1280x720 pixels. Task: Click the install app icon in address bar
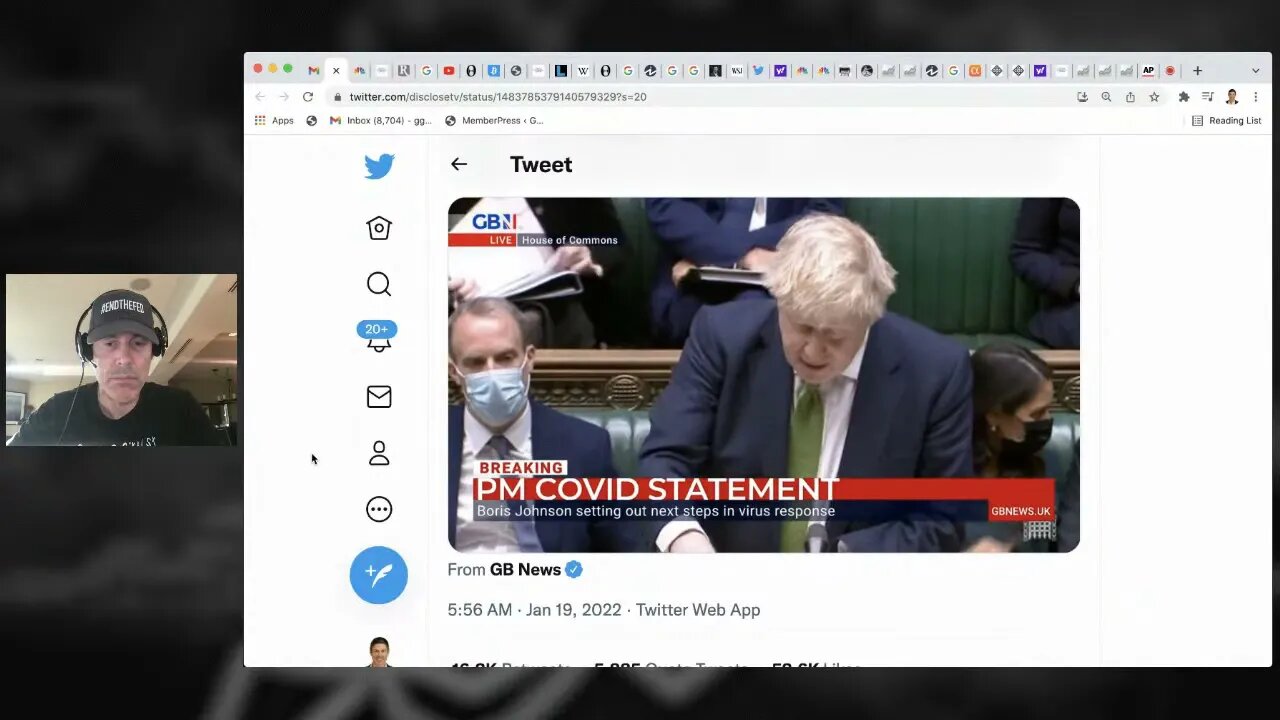pos(1082,97)
